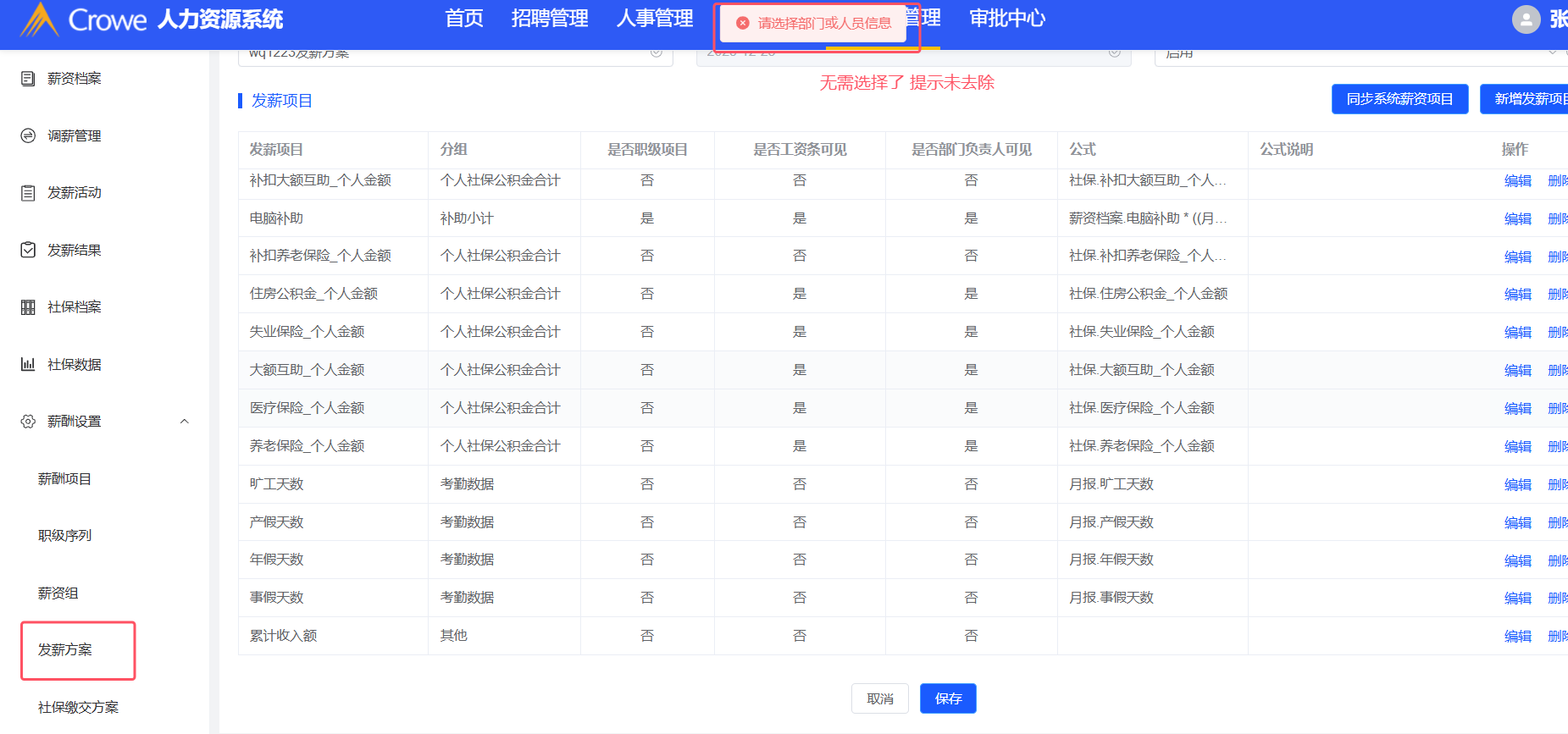1568x734 pixels.
Task: Open the 审批中心 top menu
Action: coord(1006,19)
